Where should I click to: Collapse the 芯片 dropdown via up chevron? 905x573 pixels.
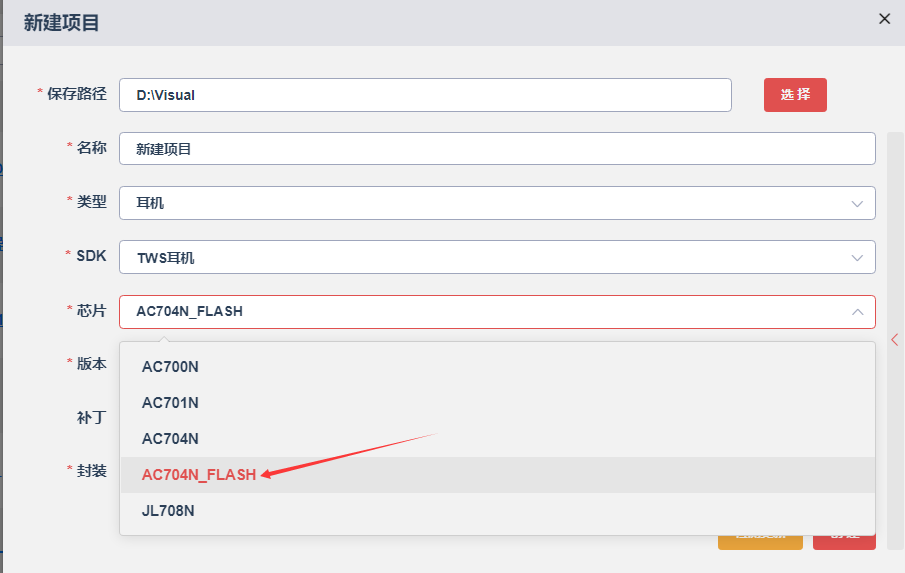[857, 312]
